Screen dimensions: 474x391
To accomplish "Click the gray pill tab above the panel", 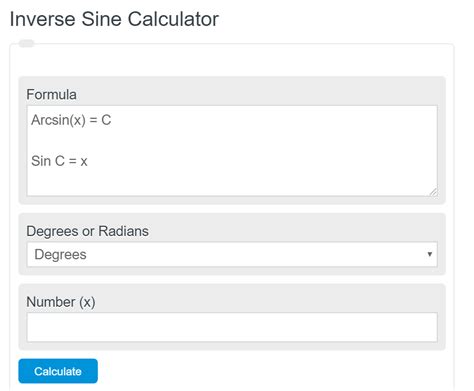I will coord(27,43).
